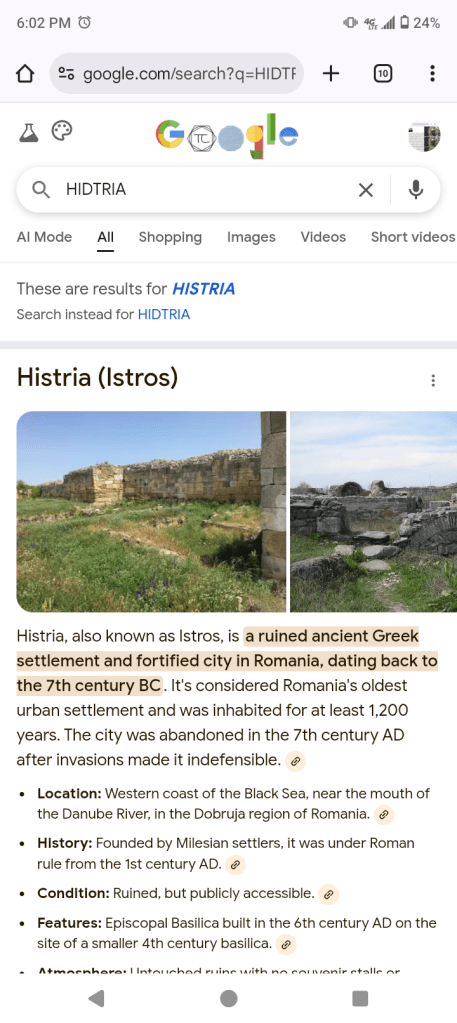Screen dimensions: 457x1023
Task: Tap the HIDTRIA search input field
Action: (x=202, y=190)
